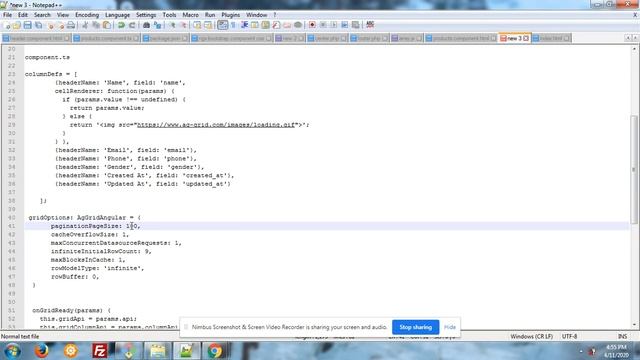
Task: Toggle the indent guide icon
Action: pos(244,25)
